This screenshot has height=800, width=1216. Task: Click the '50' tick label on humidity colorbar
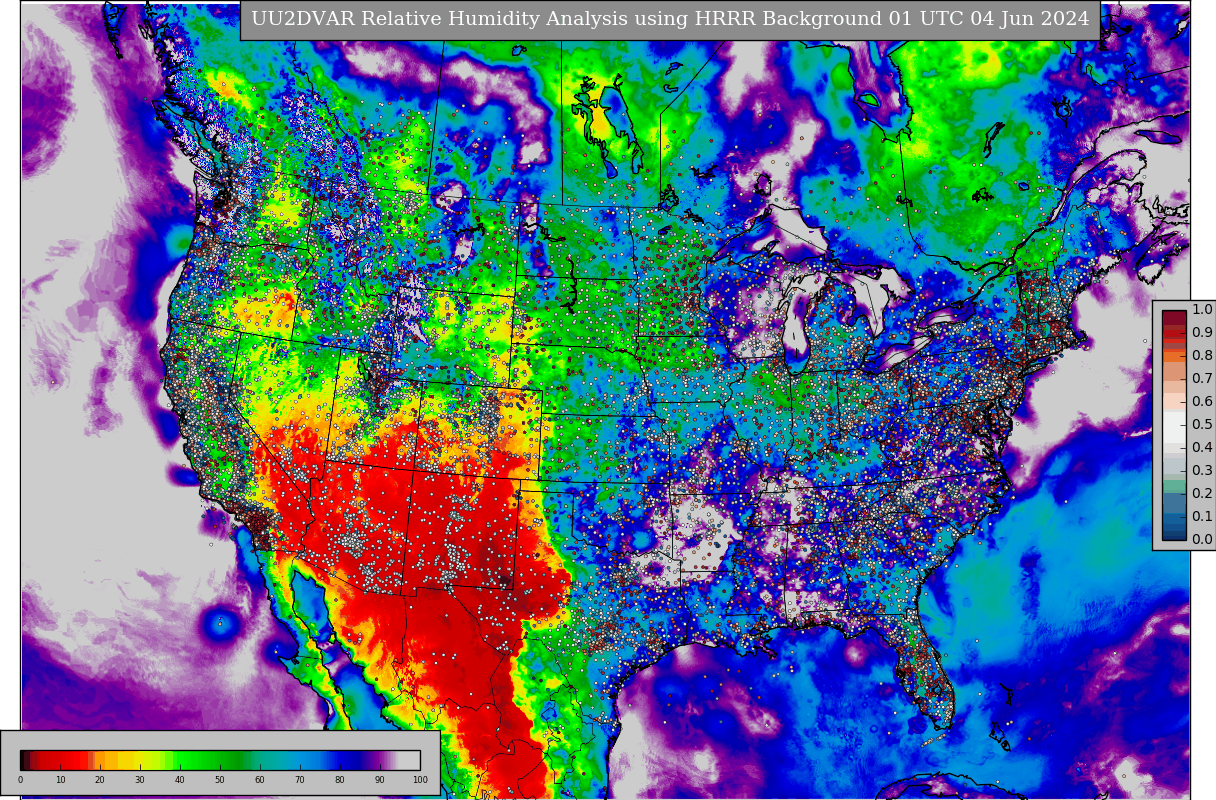point(220,779)
